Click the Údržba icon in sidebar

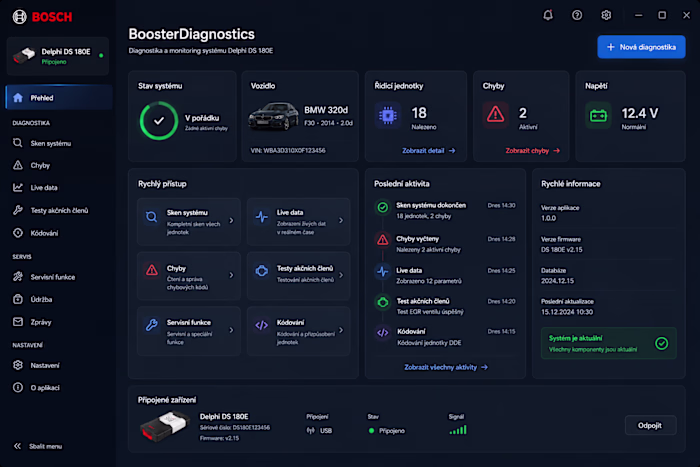pos(17,299)
